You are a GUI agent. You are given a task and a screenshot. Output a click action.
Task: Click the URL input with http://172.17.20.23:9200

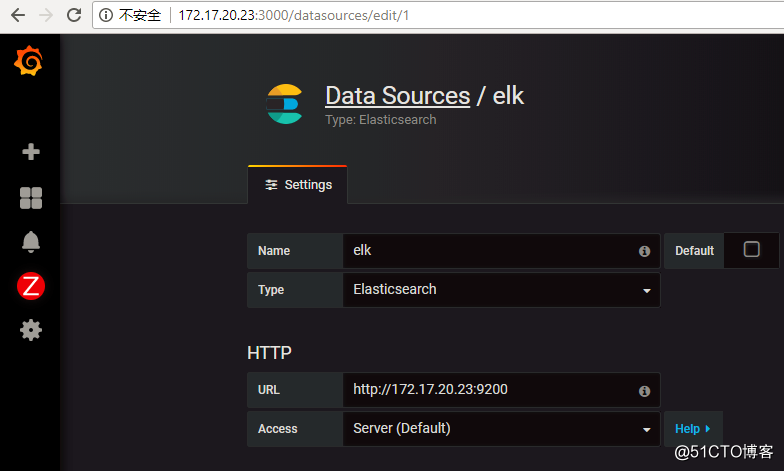pos(502,390)
